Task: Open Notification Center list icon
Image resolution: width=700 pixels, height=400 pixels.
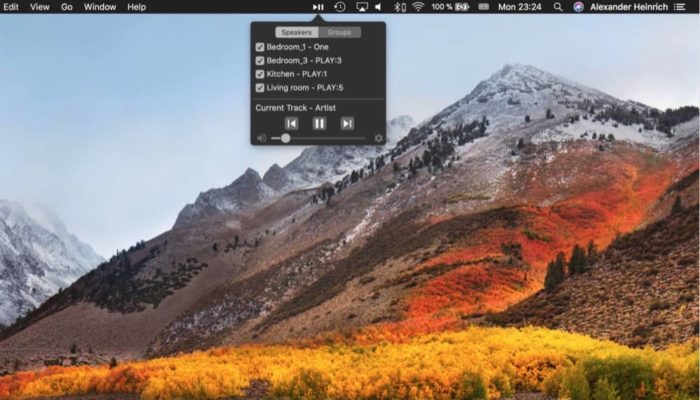Action: coord(679,7)
